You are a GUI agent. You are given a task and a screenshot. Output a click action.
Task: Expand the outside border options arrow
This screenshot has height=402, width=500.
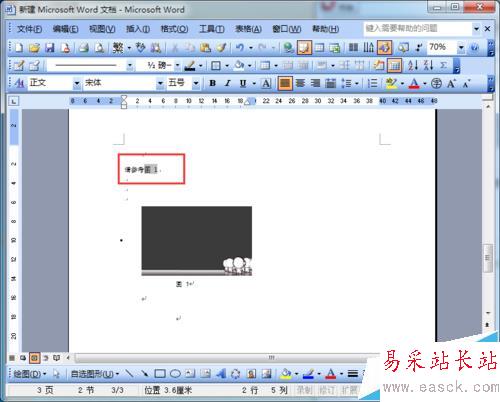pyautogui.click(x=227, y=66)
